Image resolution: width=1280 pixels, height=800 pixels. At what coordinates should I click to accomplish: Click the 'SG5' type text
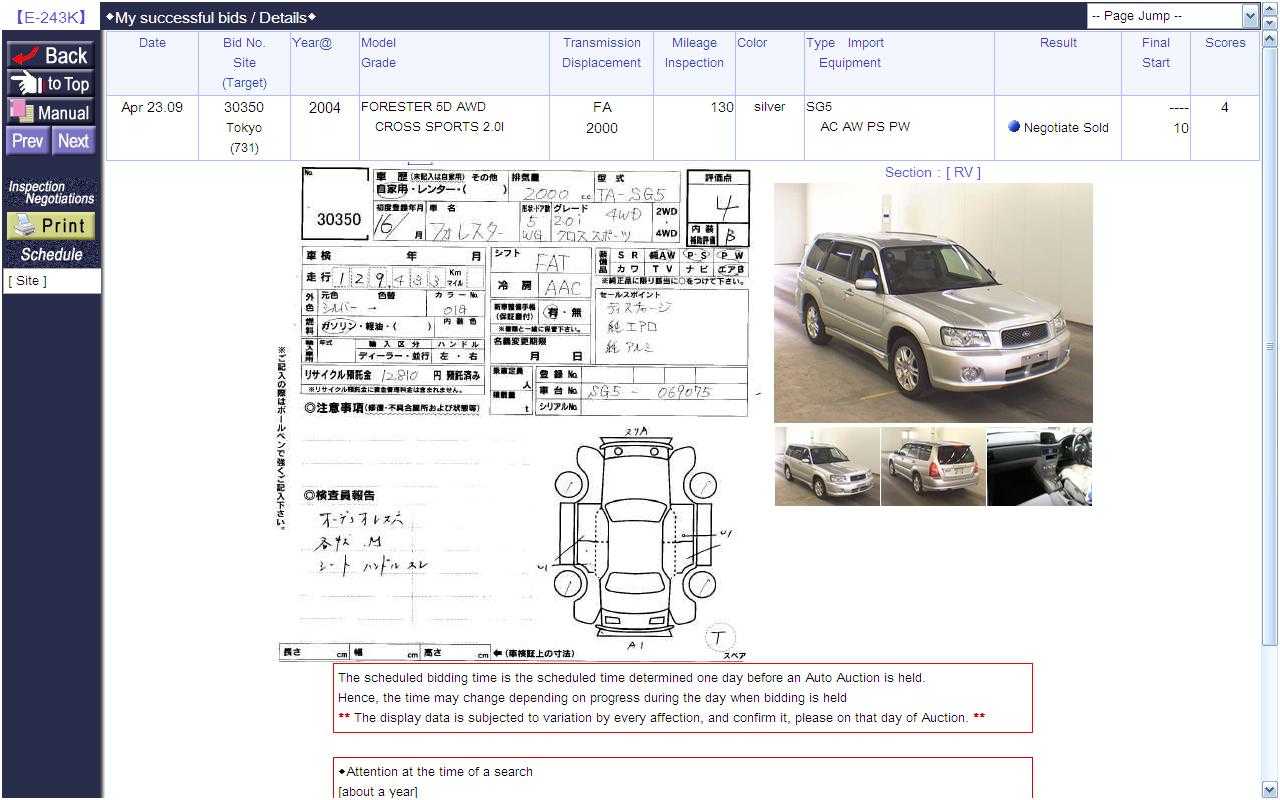(x=819, y=107)
